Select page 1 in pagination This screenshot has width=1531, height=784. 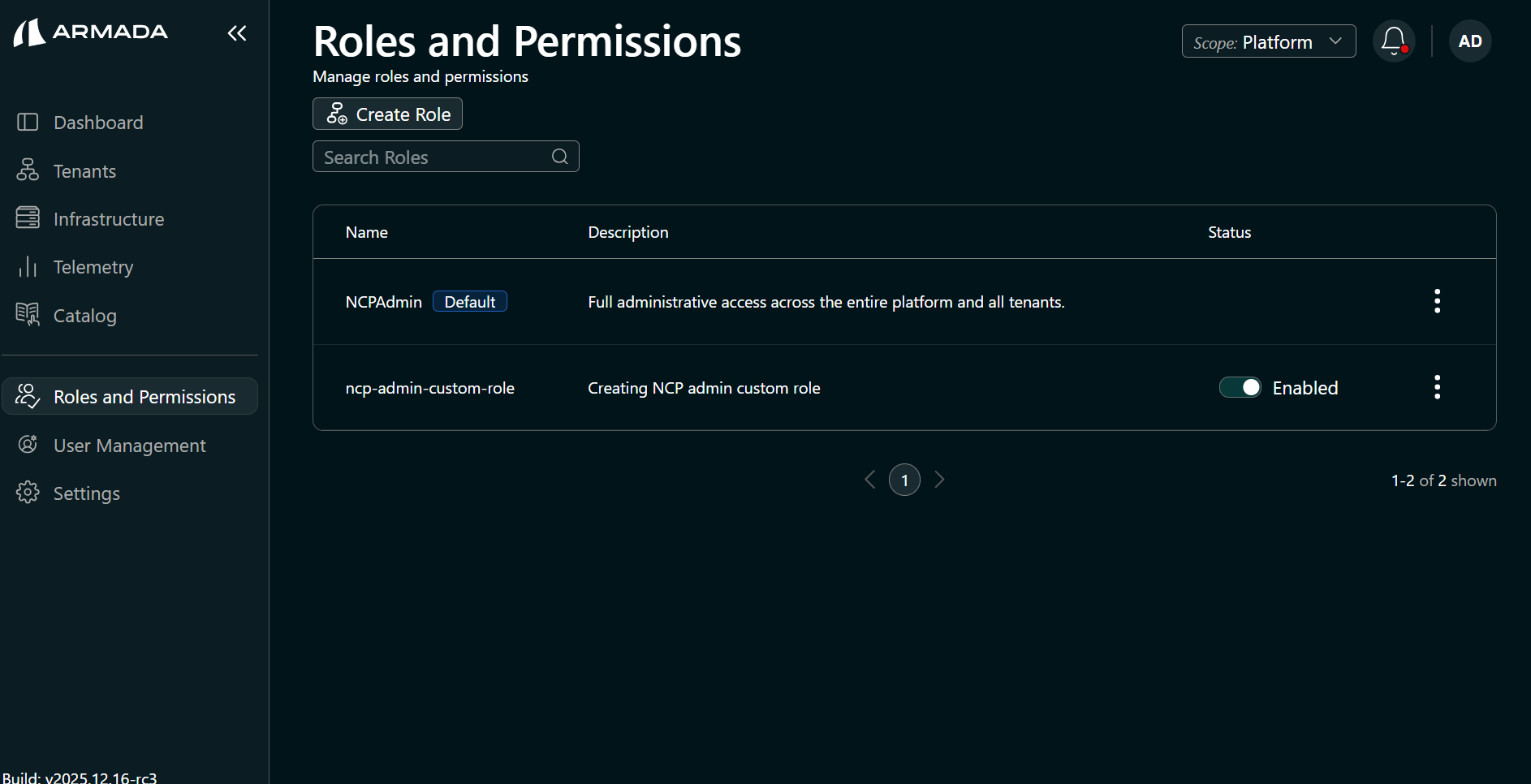905,480
